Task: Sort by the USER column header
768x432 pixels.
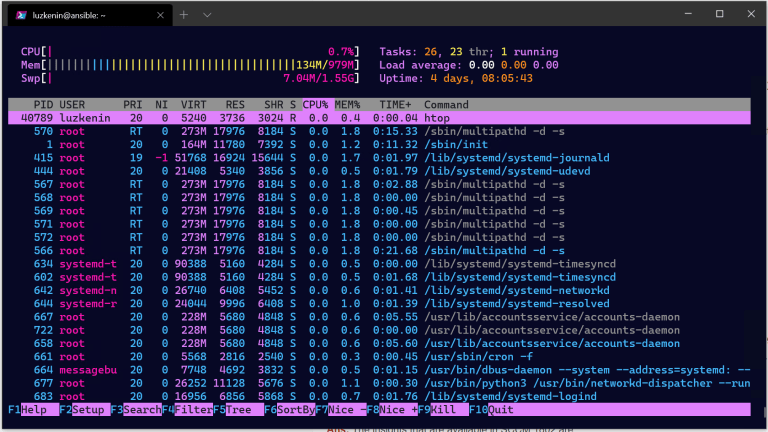Action: click(x=72, y=105)
